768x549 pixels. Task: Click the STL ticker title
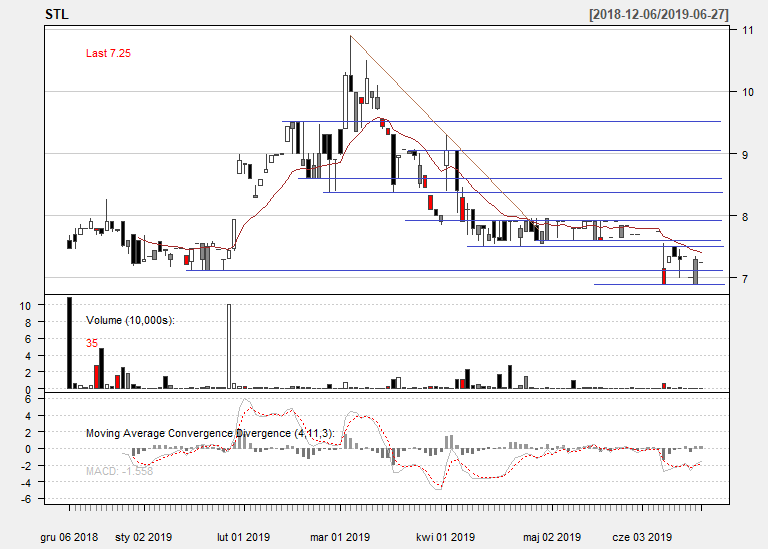[57, 15]
